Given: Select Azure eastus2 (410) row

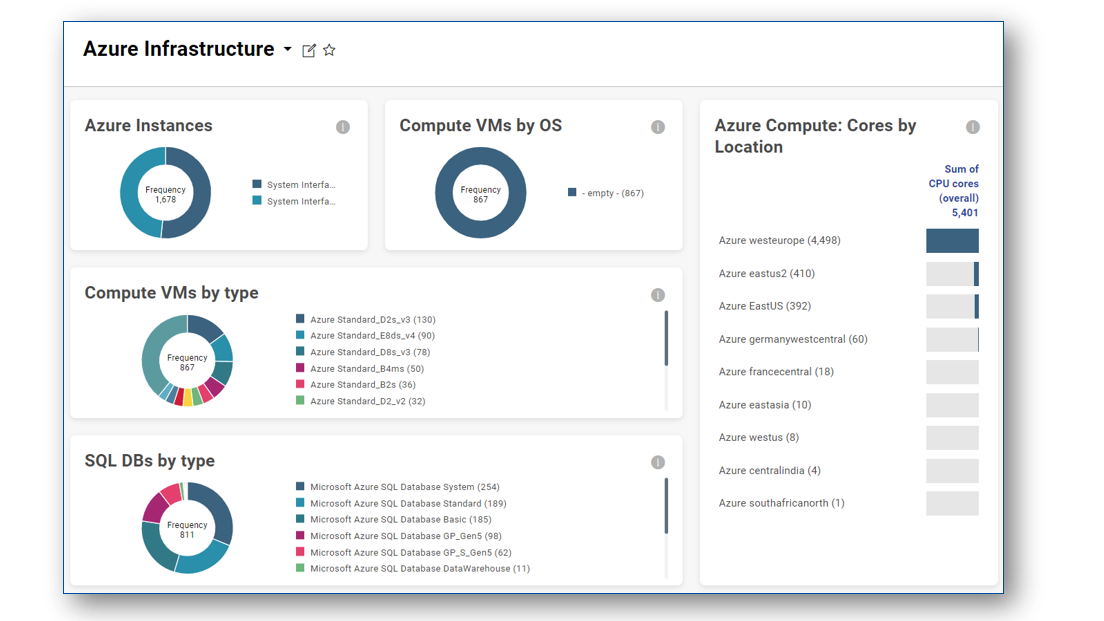Looking at the screenshot, I should pyautogui.click(x=848, y=273).
